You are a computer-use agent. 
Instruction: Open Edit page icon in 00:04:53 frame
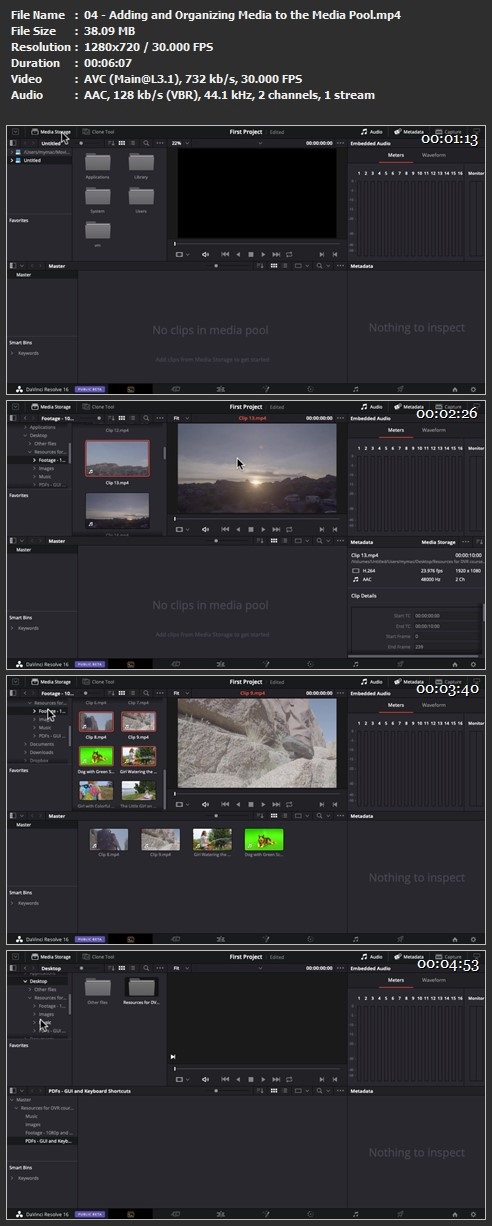tap(220, 1213)
